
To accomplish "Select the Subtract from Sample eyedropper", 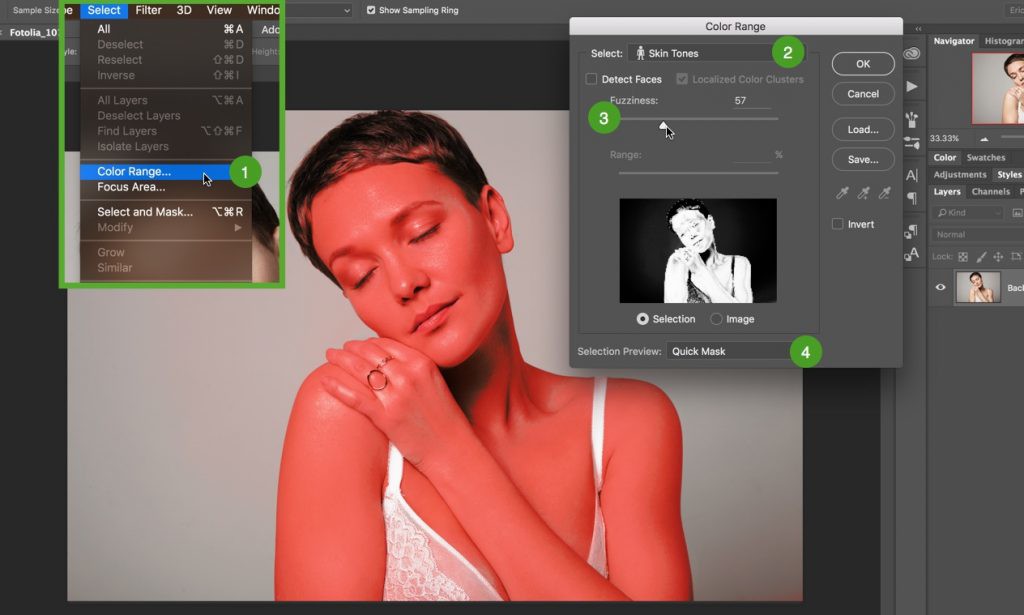I will pos(884,193).
